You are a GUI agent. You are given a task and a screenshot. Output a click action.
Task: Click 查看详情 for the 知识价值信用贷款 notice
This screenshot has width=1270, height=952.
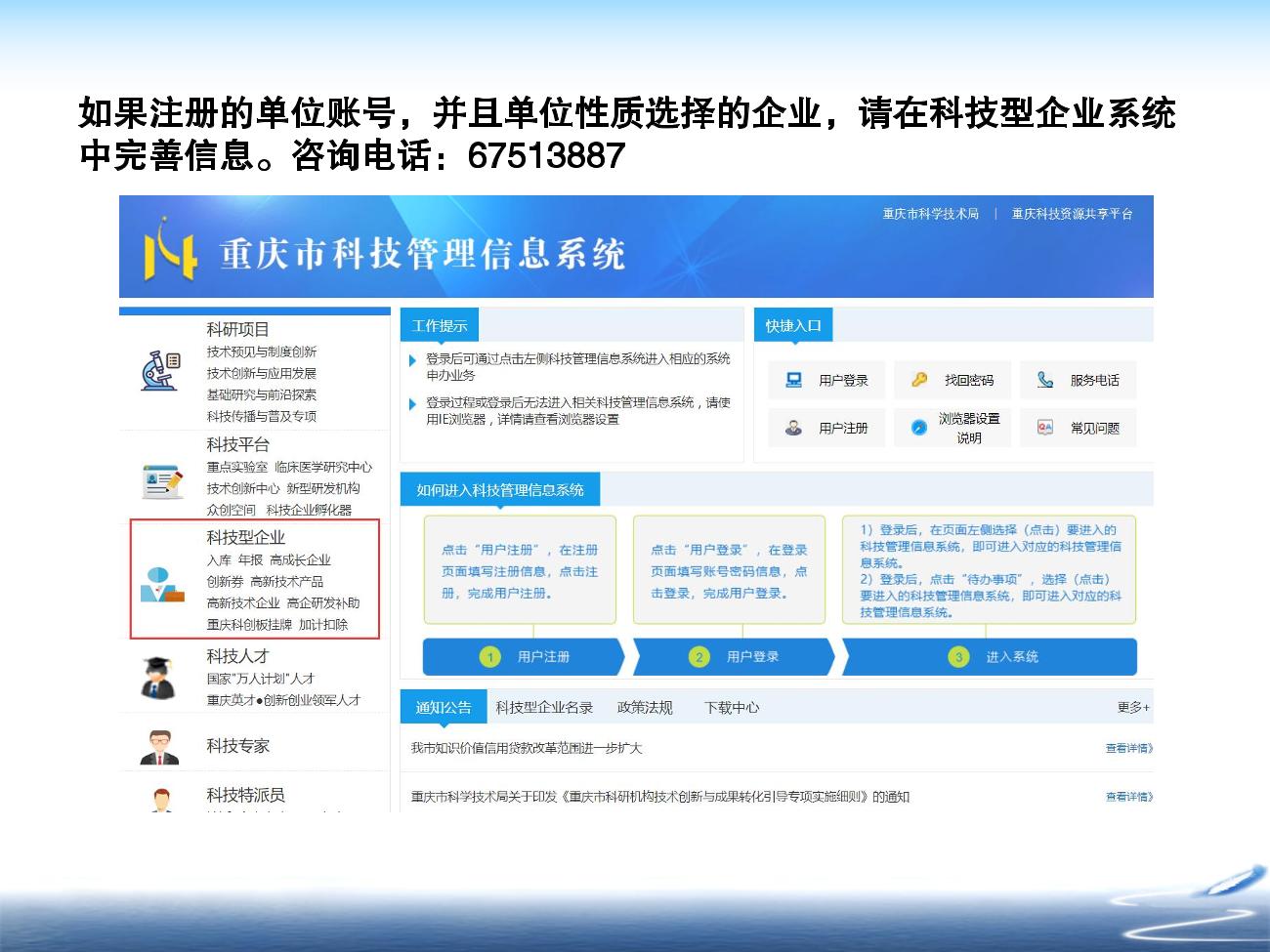click(x=1128, y=748)
